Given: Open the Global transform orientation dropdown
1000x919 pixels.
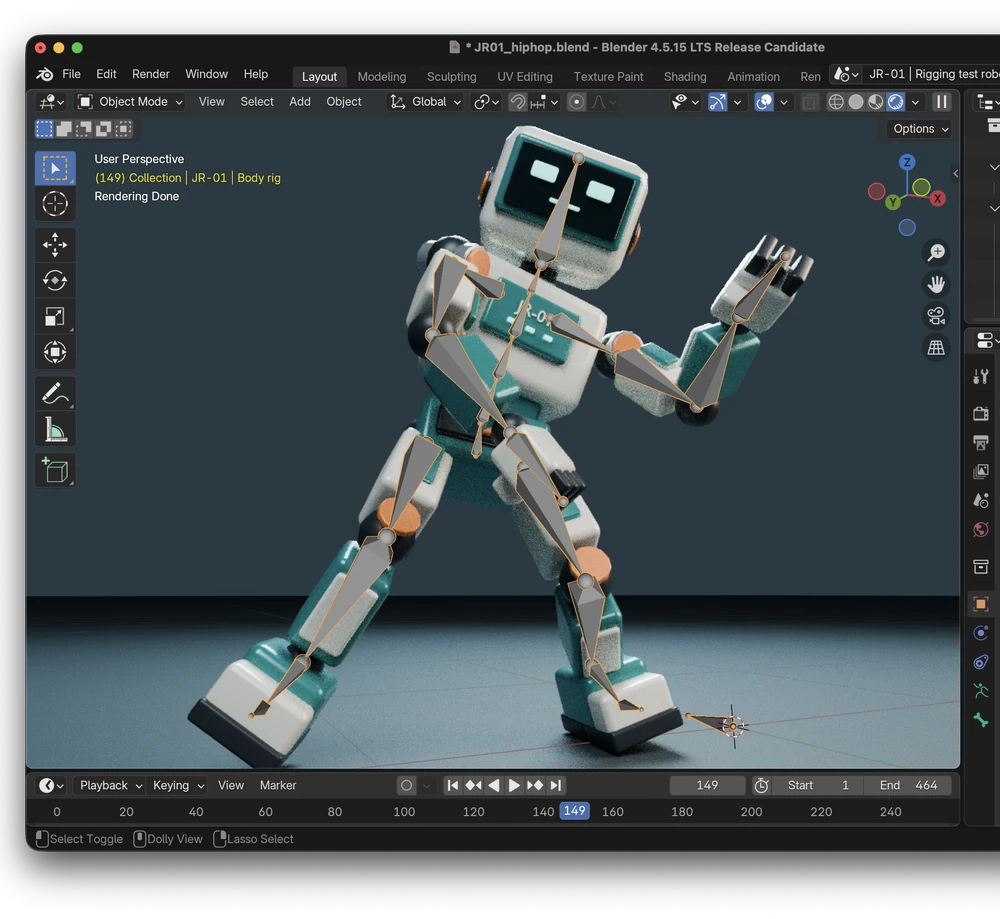Looking at the screenshot, I should 425,102.
